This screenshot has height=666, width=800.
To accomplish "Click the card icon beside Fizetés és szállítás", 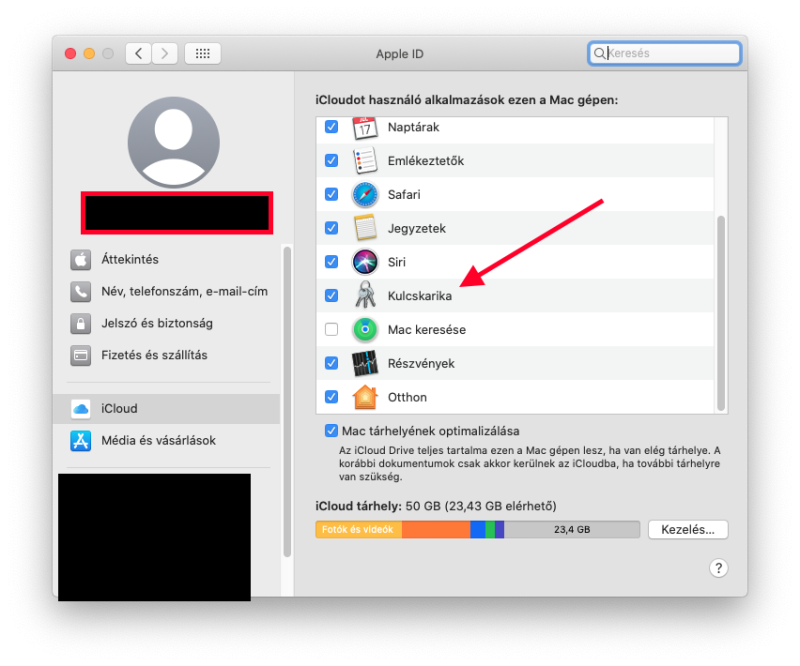I will pyautogui.click(x=81, y=355).
